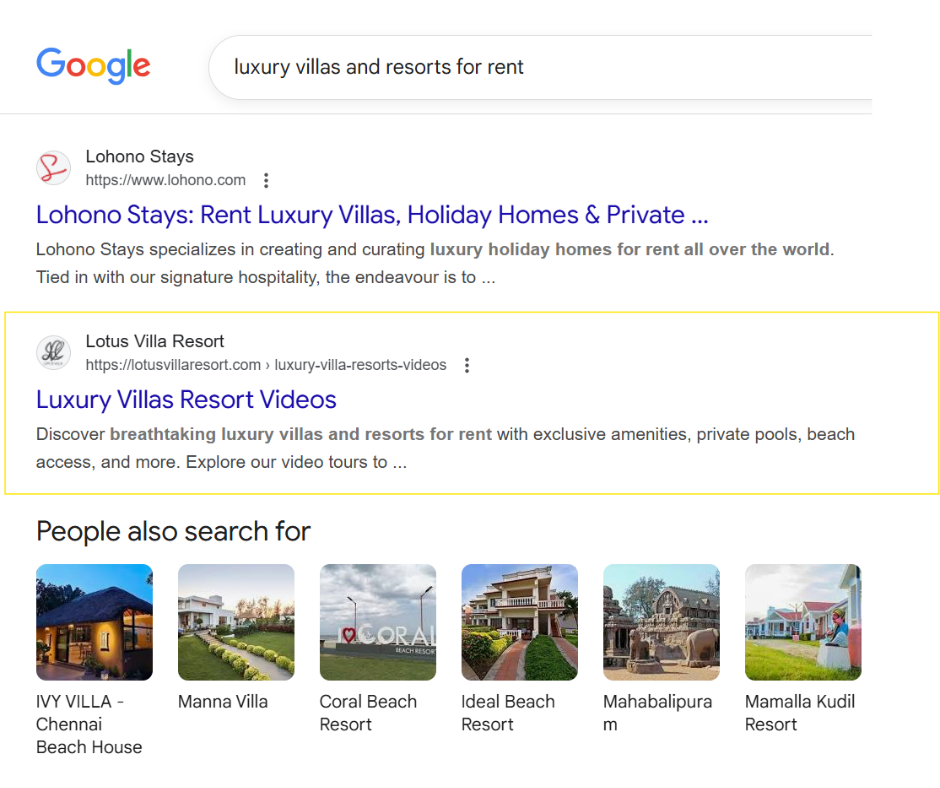Click the search box with the villa query
The height and width of the screenshot is (788, 940).
tap(540, 67)
